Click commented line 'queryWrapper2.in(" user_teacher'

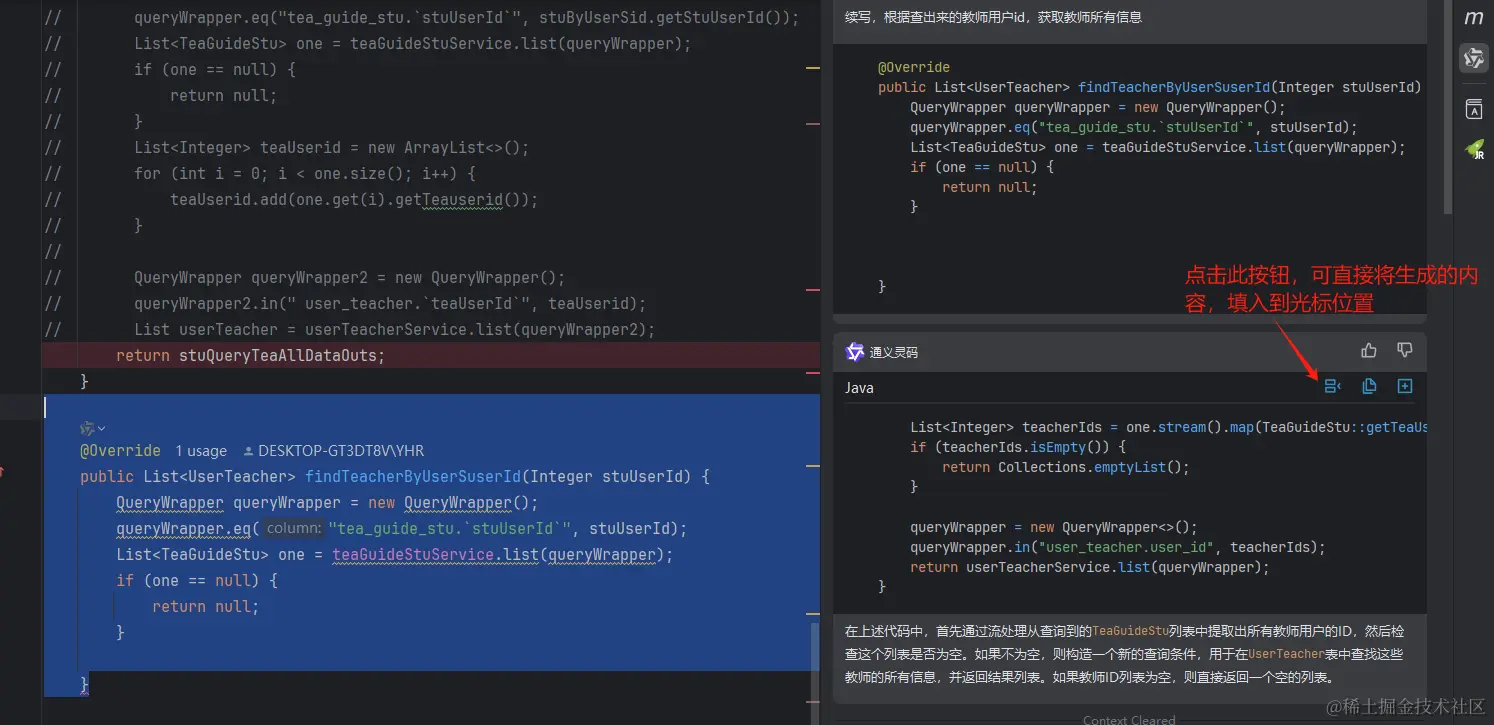(x=390, y=303)
